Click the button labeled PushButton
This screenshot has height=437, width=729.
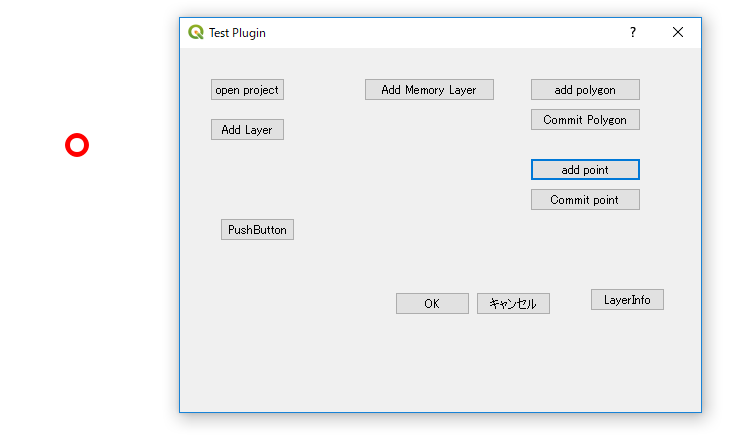(x=257, y=230)
